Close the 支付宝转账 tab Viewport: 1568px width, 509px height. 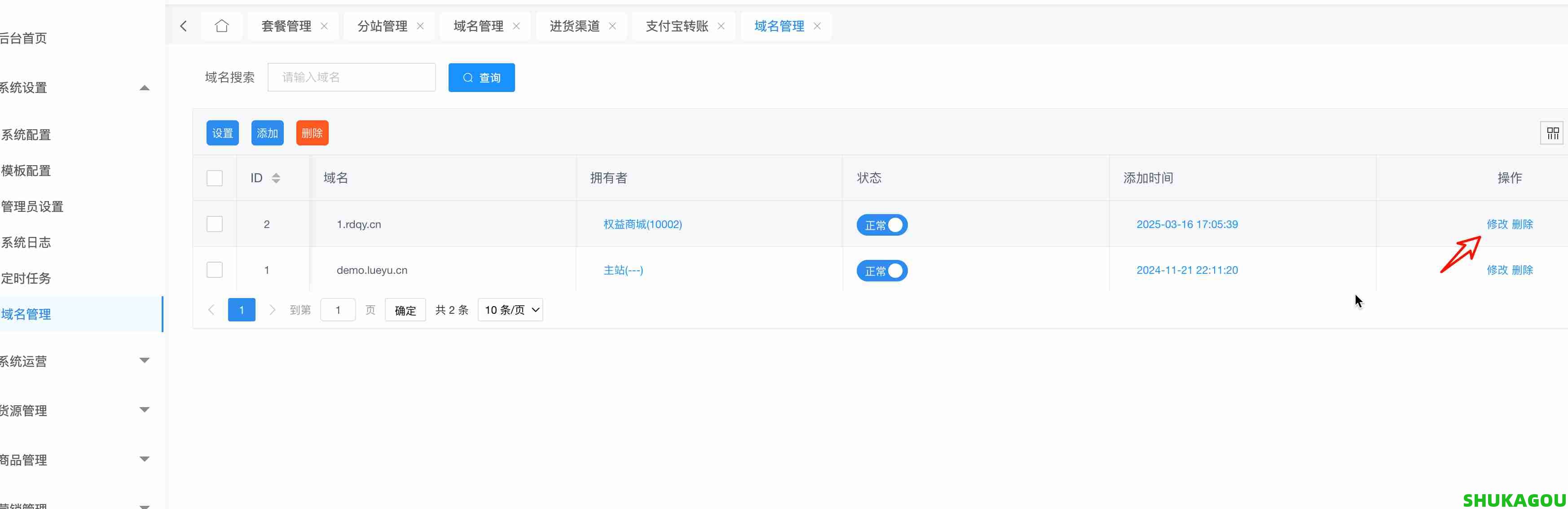(721, 26)
